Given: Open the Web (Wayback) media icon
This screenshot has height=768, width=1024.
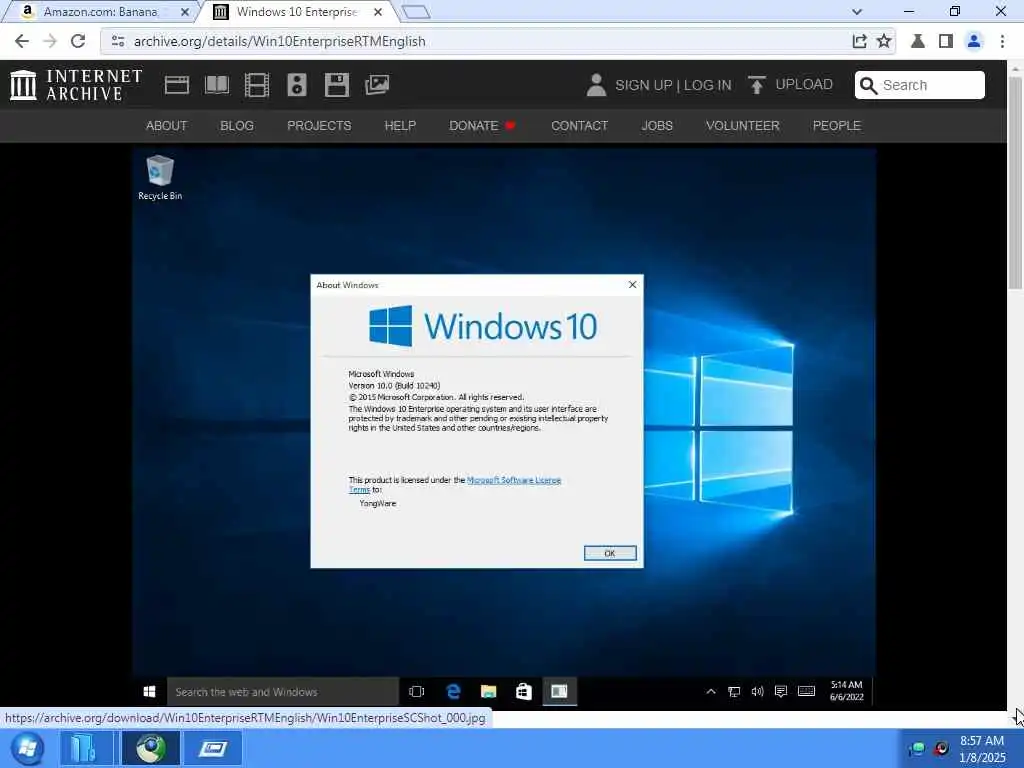Looking at the screenshot, I should click(x=176, y=85).
